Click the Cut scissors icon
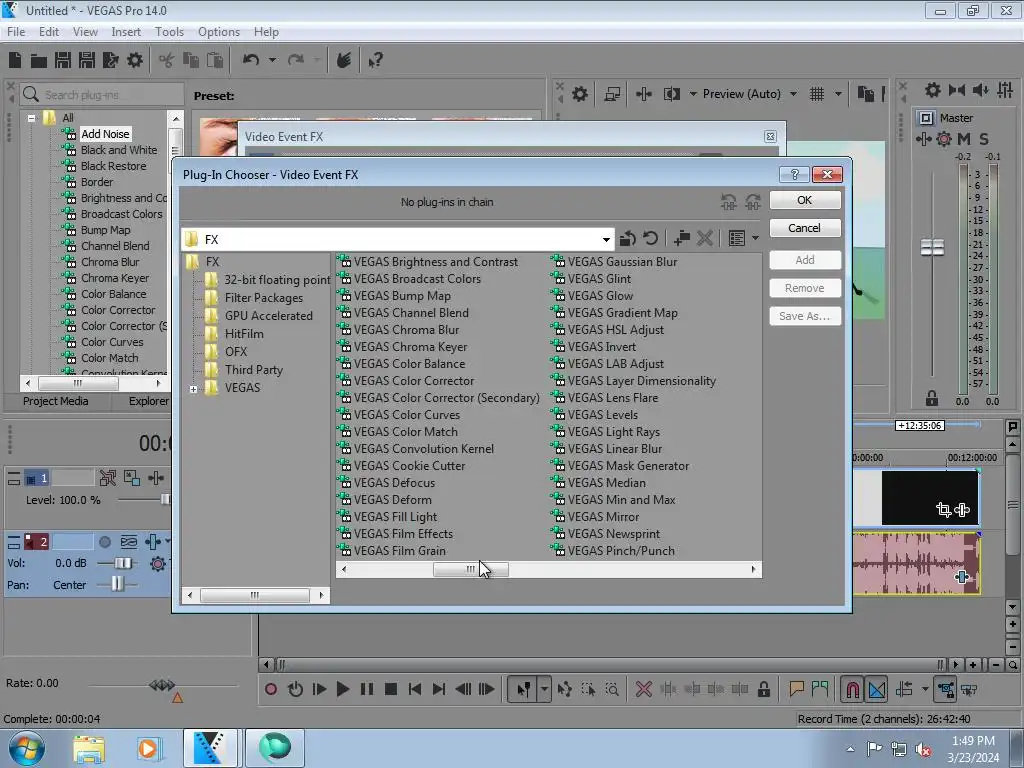Screen dimensions: 1024x768 [167, 60]
